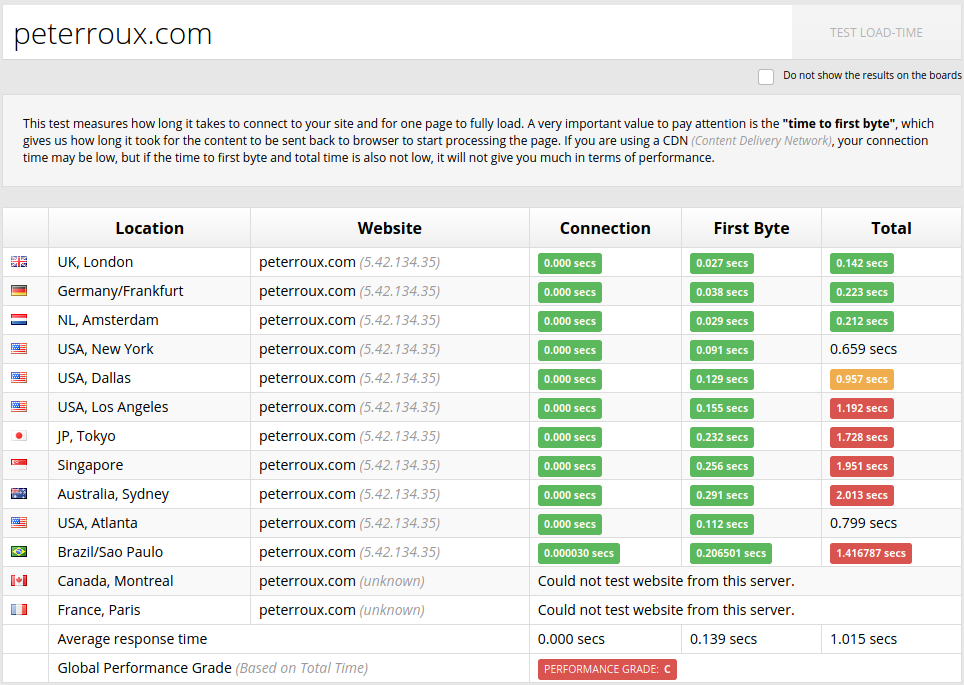This screenshot has height=685, width=964.
Task: Click the Connection column header
Action: coord(605,228)
